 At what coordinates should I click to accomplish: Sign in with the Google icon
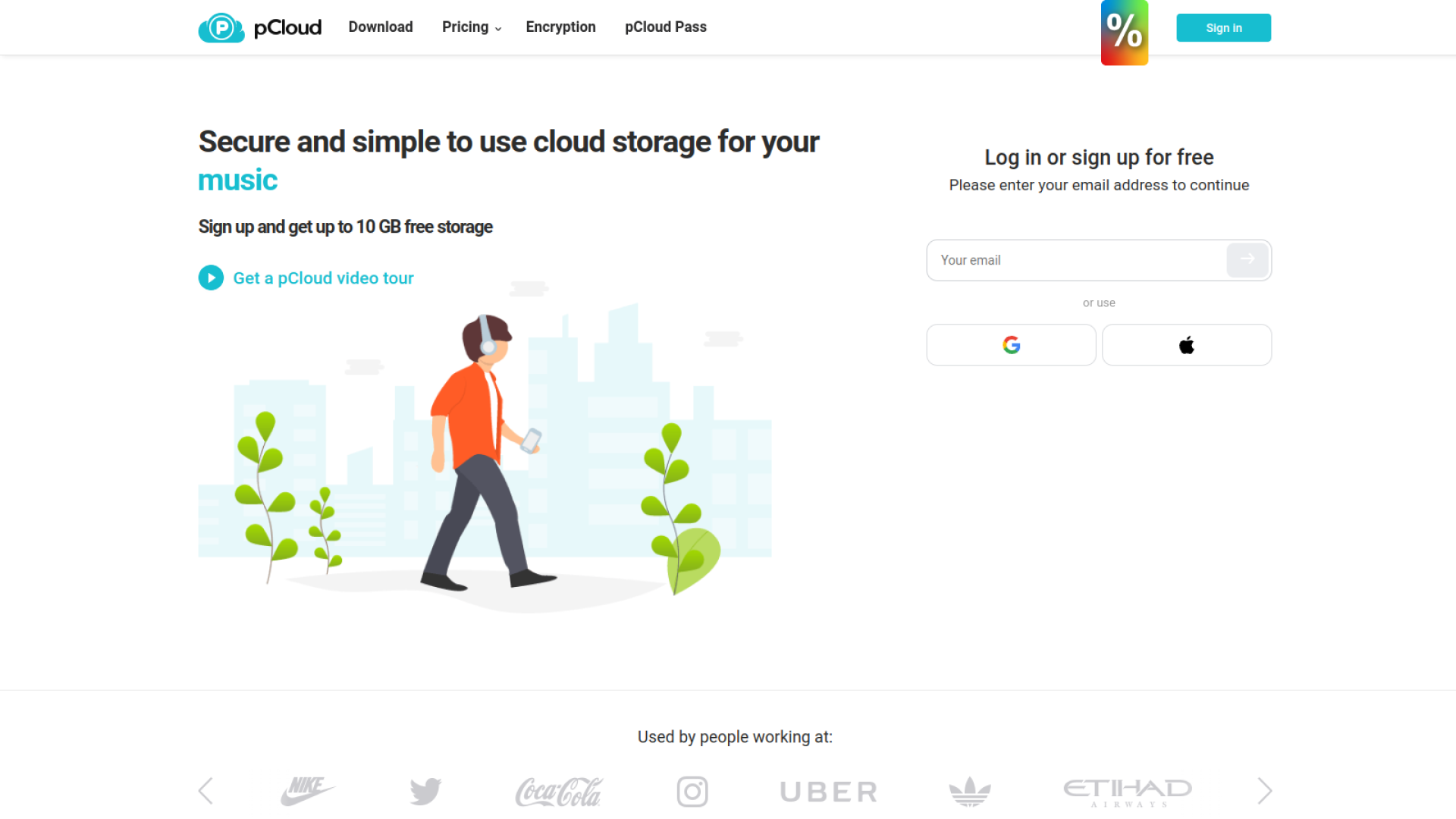[x=1011, y=344]
